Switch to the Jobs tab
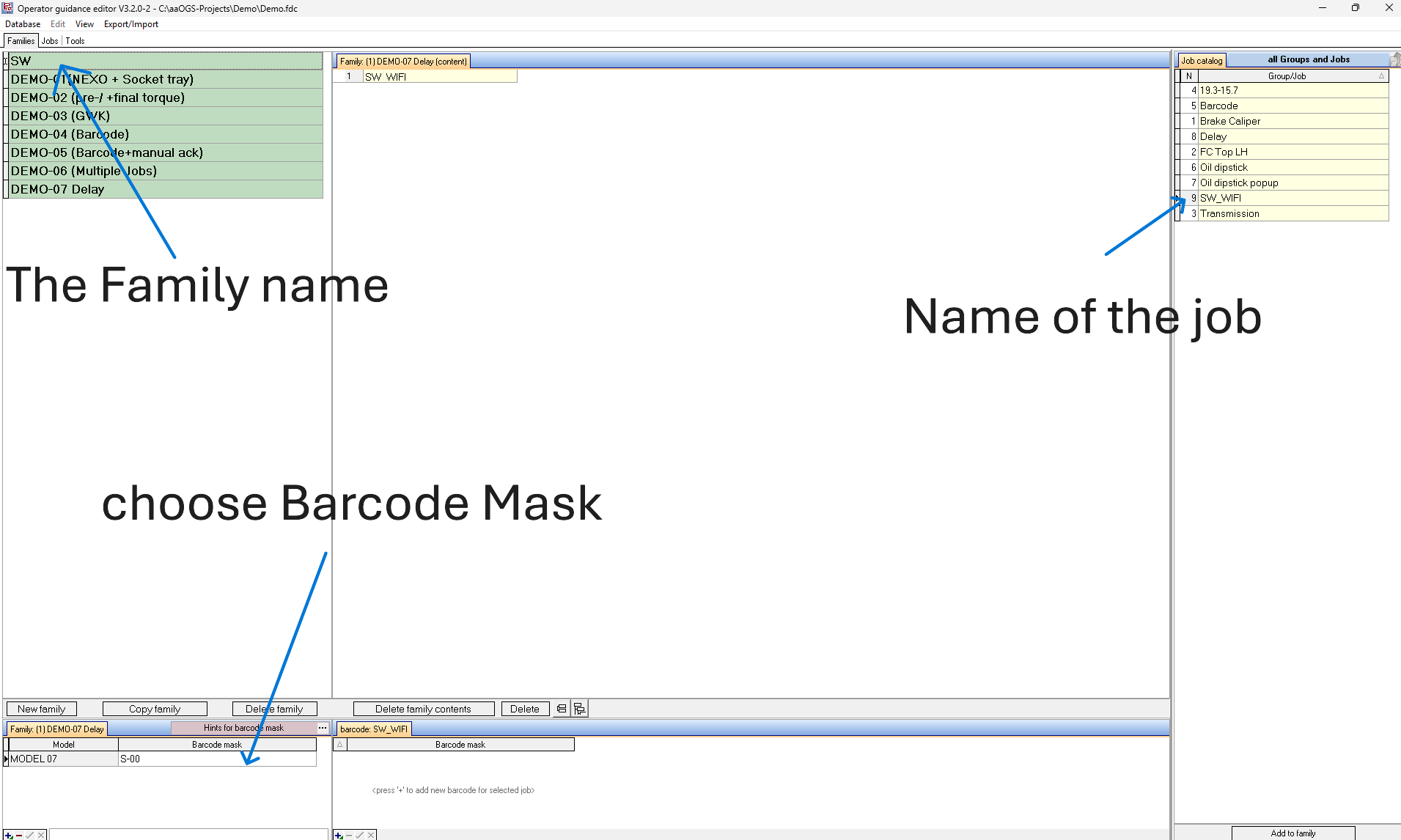The width and height of the screenshot is (1401, 840). tap(50, 41)
